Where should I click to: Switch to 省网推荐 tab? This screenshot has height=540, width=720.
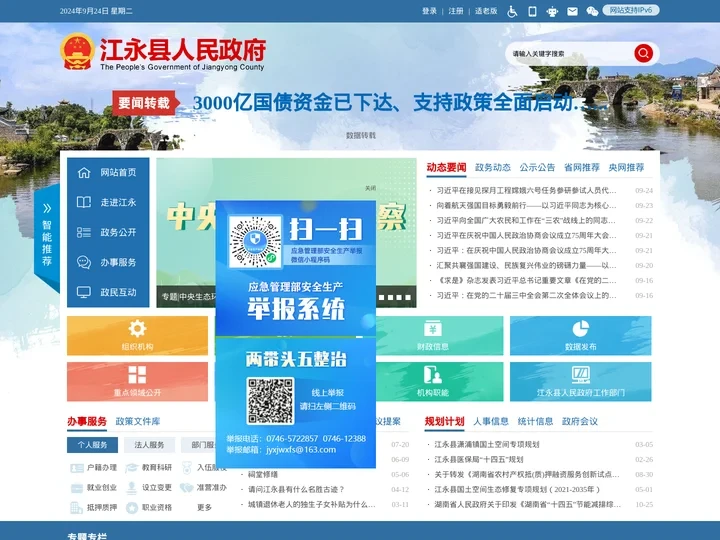pyautogui.click(x=582, y=168)
